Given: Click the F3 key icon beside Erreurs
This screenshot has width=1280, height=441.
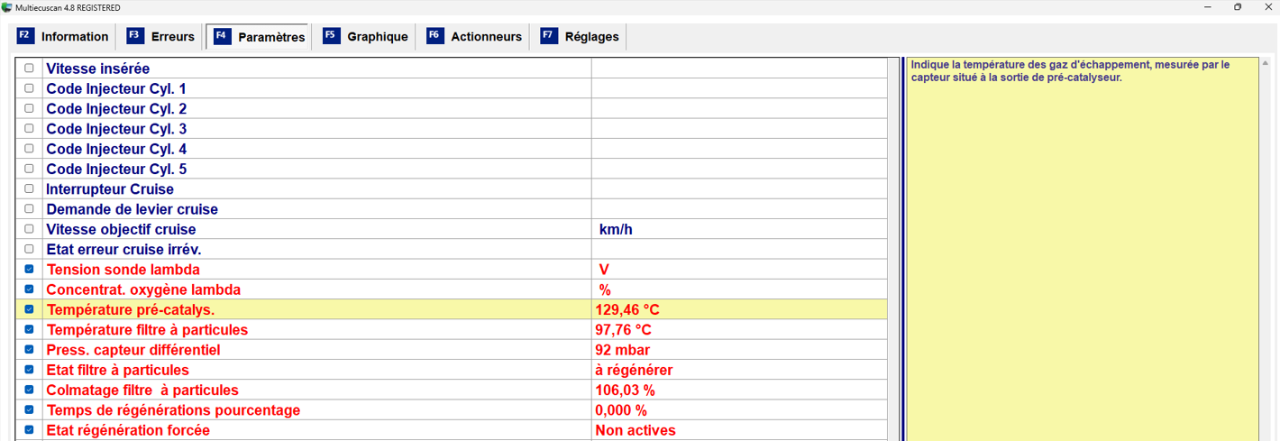Looking at the screenshot, I should point(135,36).
